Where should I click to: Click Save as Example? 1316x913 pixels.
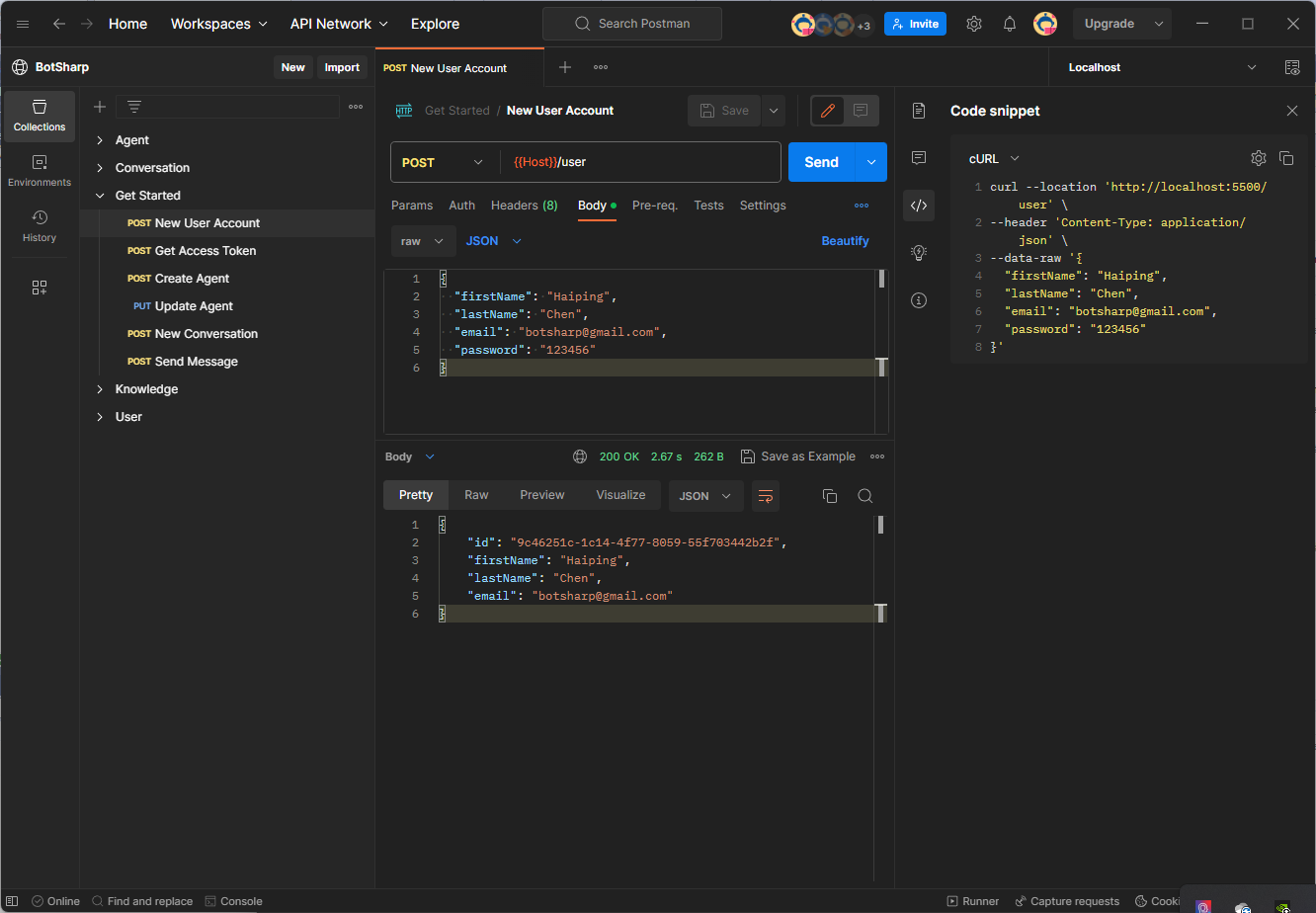(798, 456)
